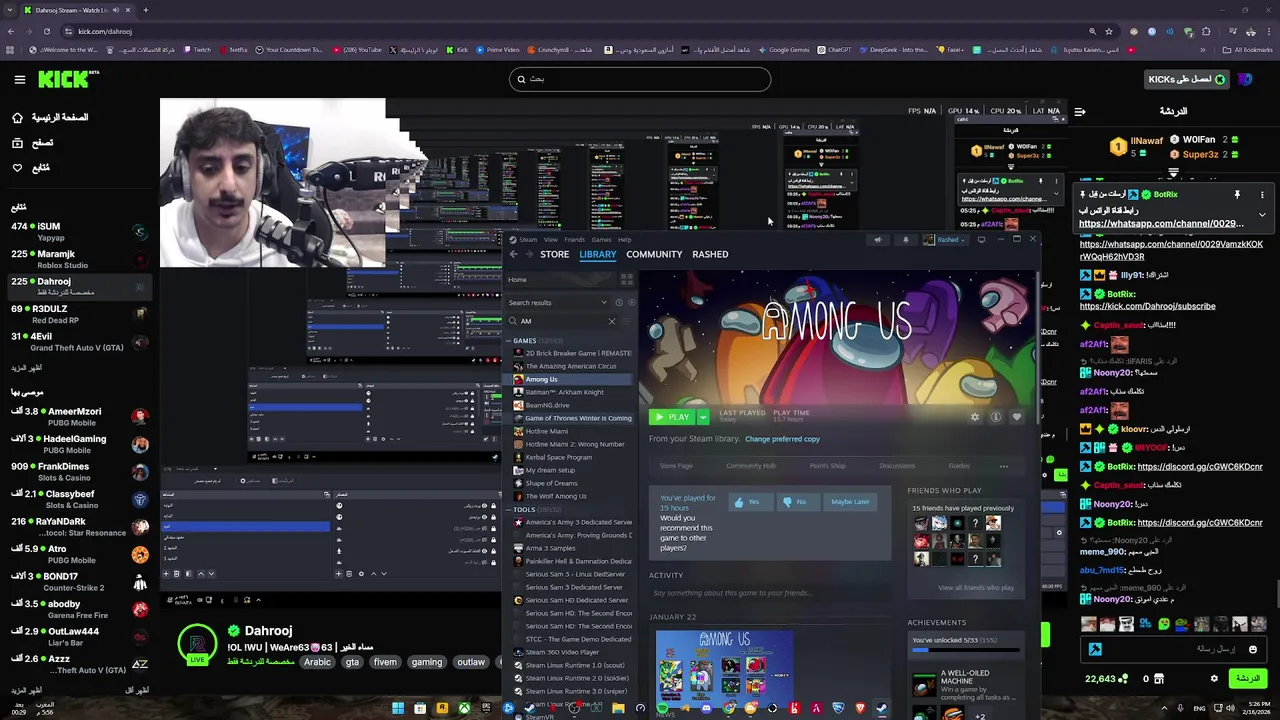Collapse the Kick chat panel icon
The height and width of the screenshot is (720, 1280).
[x=1078, y=111]
